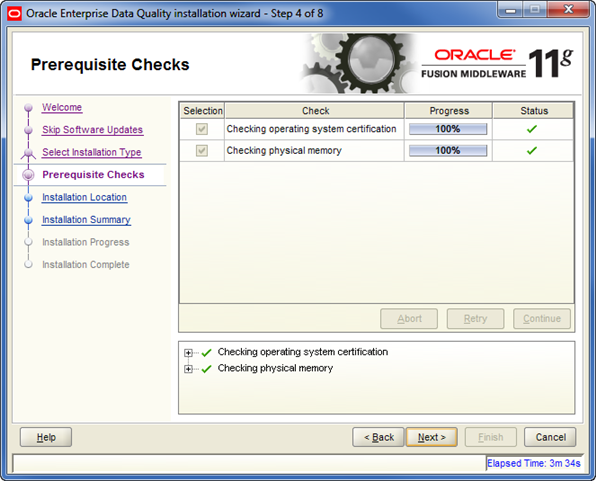The image size is (596, 481).
Task: Toggle checkbox for operating system certification check
Action: 202,129
